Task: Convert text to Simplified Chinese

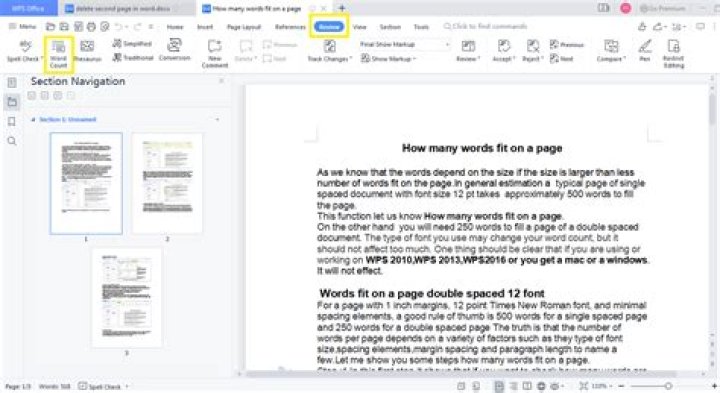Action: point(132,44)
